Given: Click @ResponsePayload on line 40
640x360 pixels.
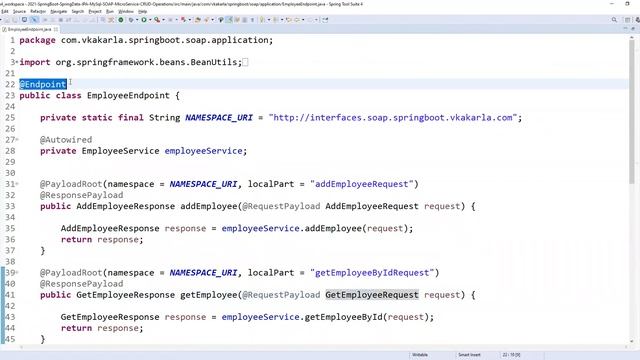Looking at the screenshot, I should coord(82,284).
